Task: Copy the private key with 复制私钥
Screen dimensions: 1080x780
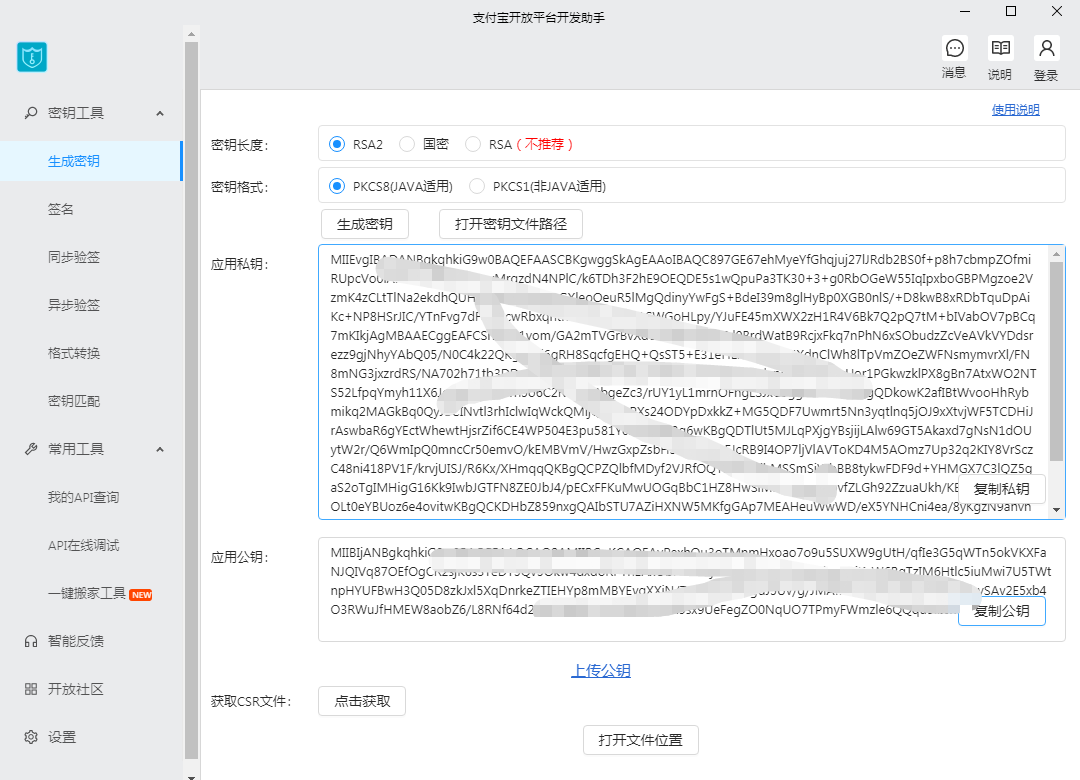Action: point(1001,489)
